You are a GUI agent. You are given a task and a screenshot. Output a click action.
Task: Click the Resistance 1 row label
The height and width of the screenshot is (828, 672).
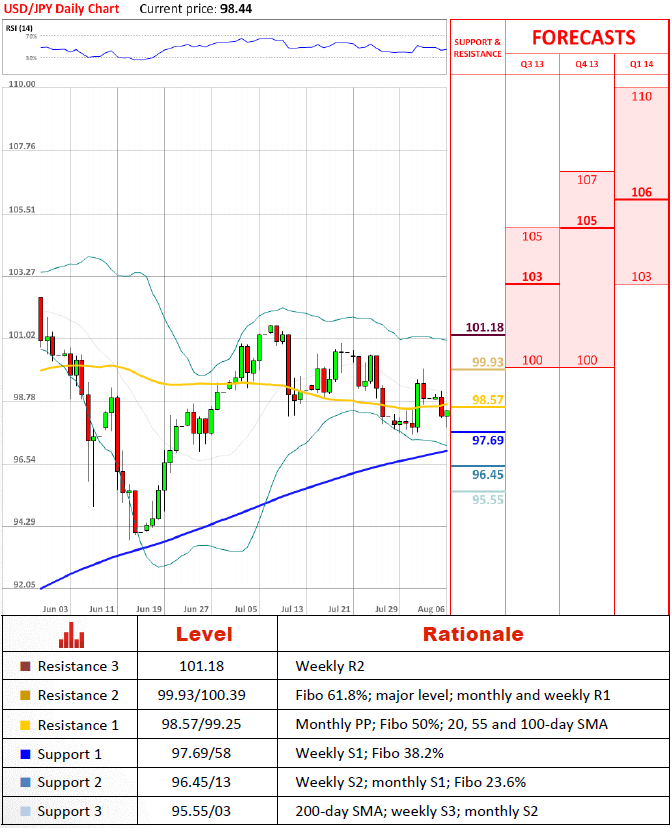click(x=78, y=725)
